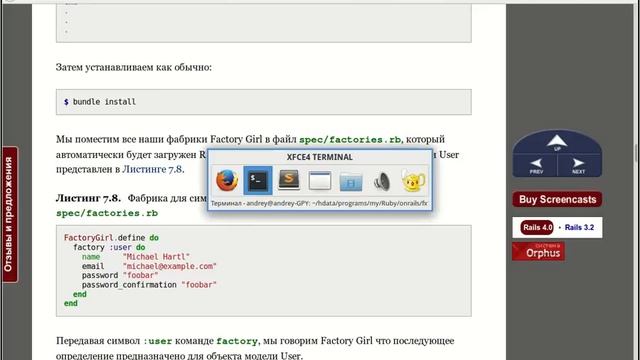Viewport: 640px width, 360px height.
Task: Switch to the Rails 3.2 version
Action: 579,227
